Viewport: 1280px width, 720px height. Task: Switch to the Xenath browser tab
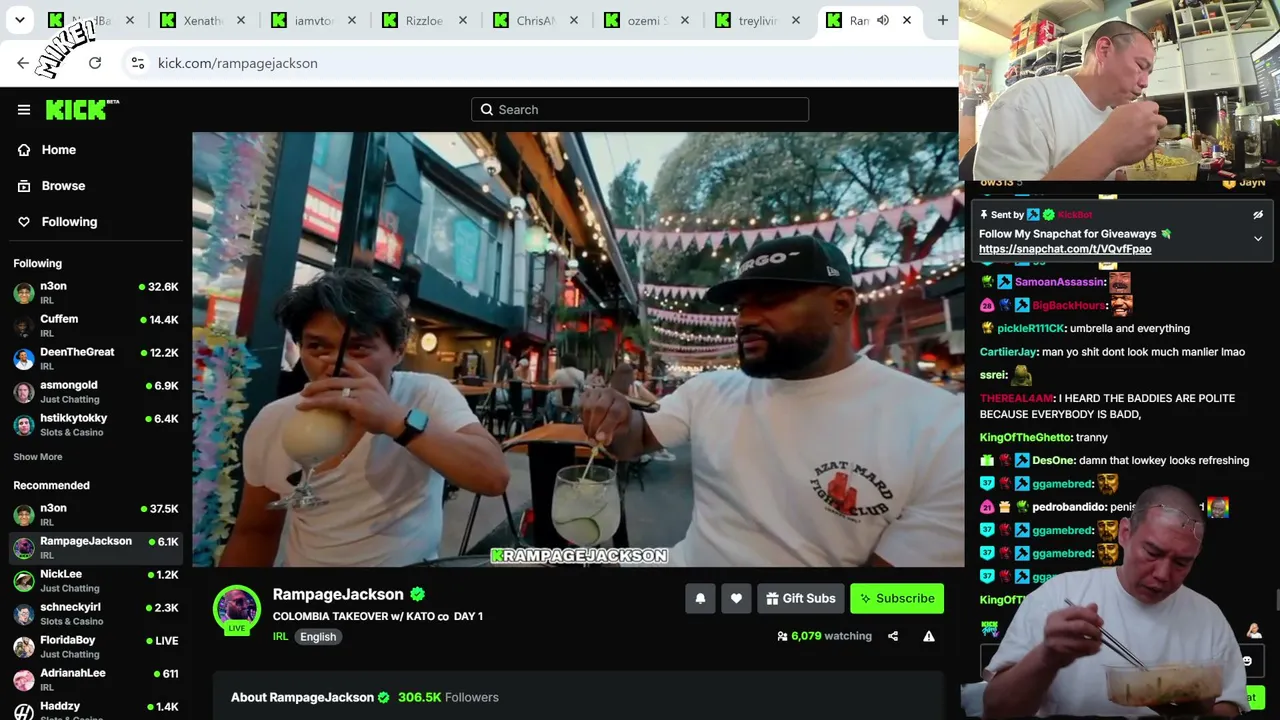pyautogui.click(x=203, y=20)
